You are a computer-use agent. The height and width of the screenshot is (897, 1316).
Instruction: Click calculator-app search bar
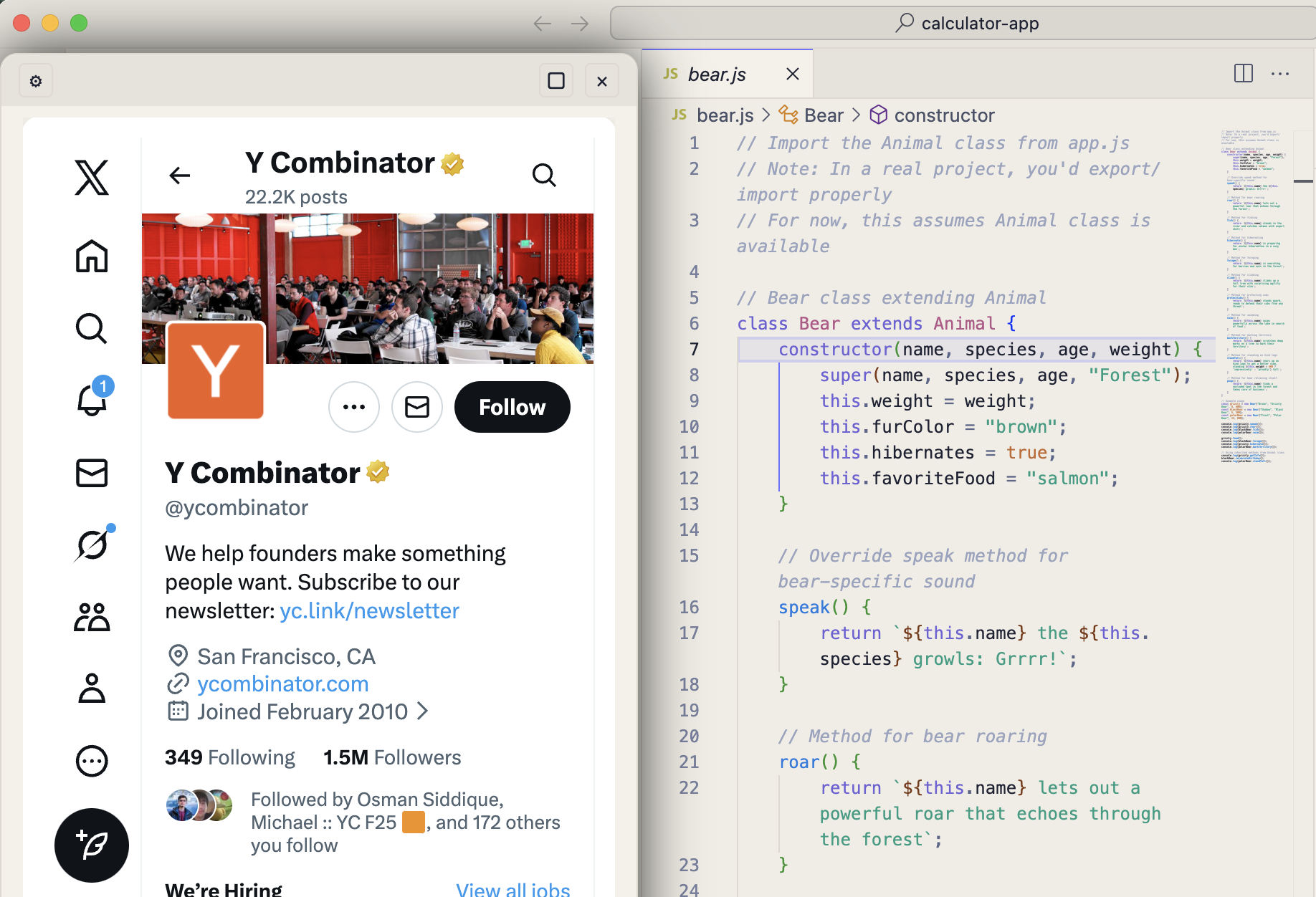coord(963,24)
